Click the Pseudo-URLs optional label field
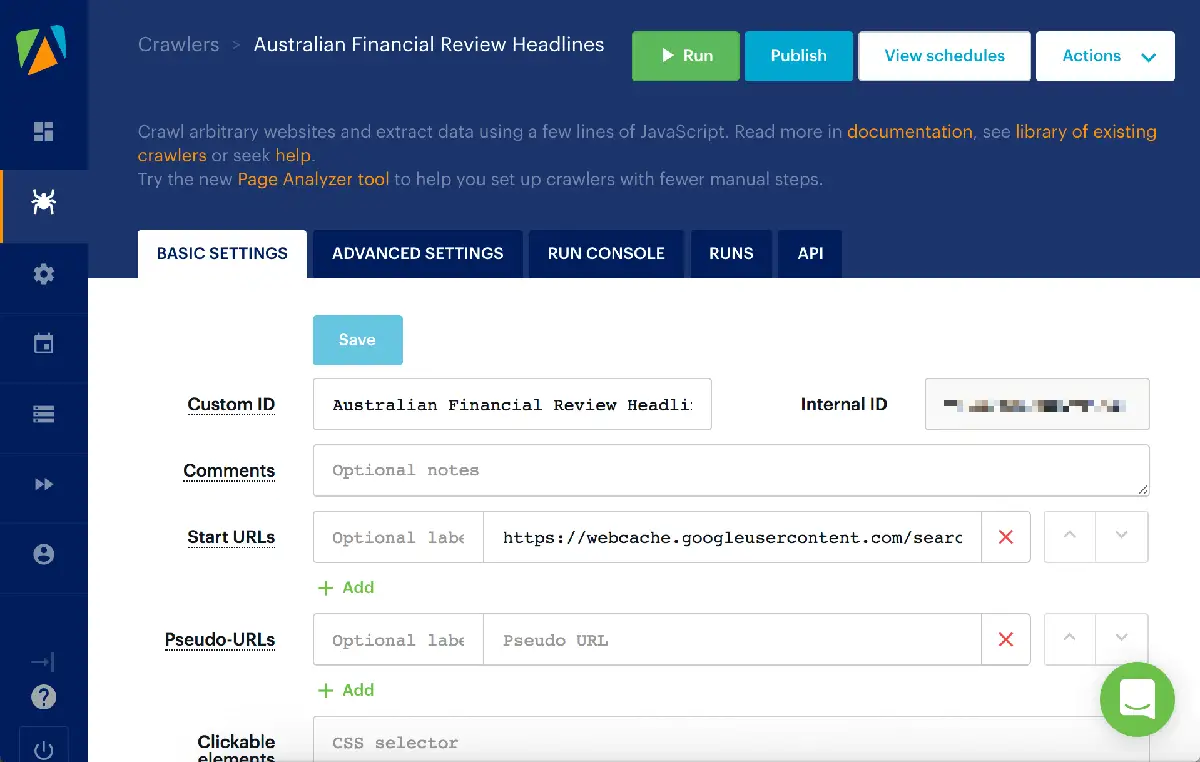 pos(398,640)
